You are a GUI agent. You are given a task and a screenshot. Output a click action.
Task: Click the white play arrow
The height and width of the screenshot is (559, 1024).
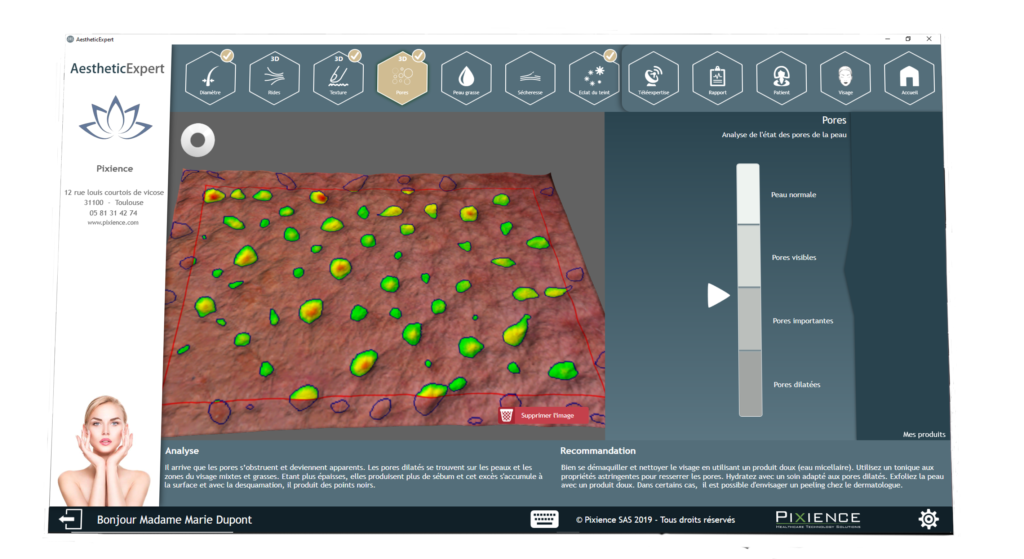(718, 295)
